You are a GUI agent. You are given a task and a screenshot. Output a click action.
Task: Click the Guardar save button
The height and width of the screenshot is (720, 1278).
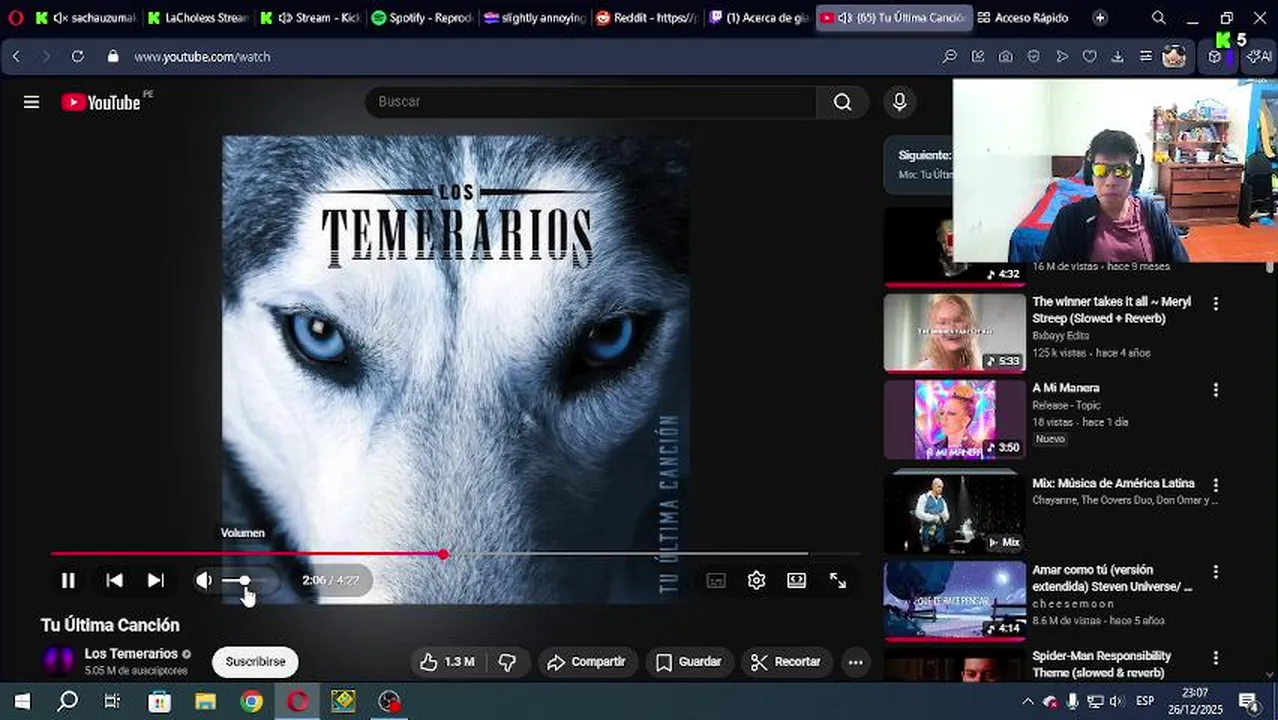point(689,662)
